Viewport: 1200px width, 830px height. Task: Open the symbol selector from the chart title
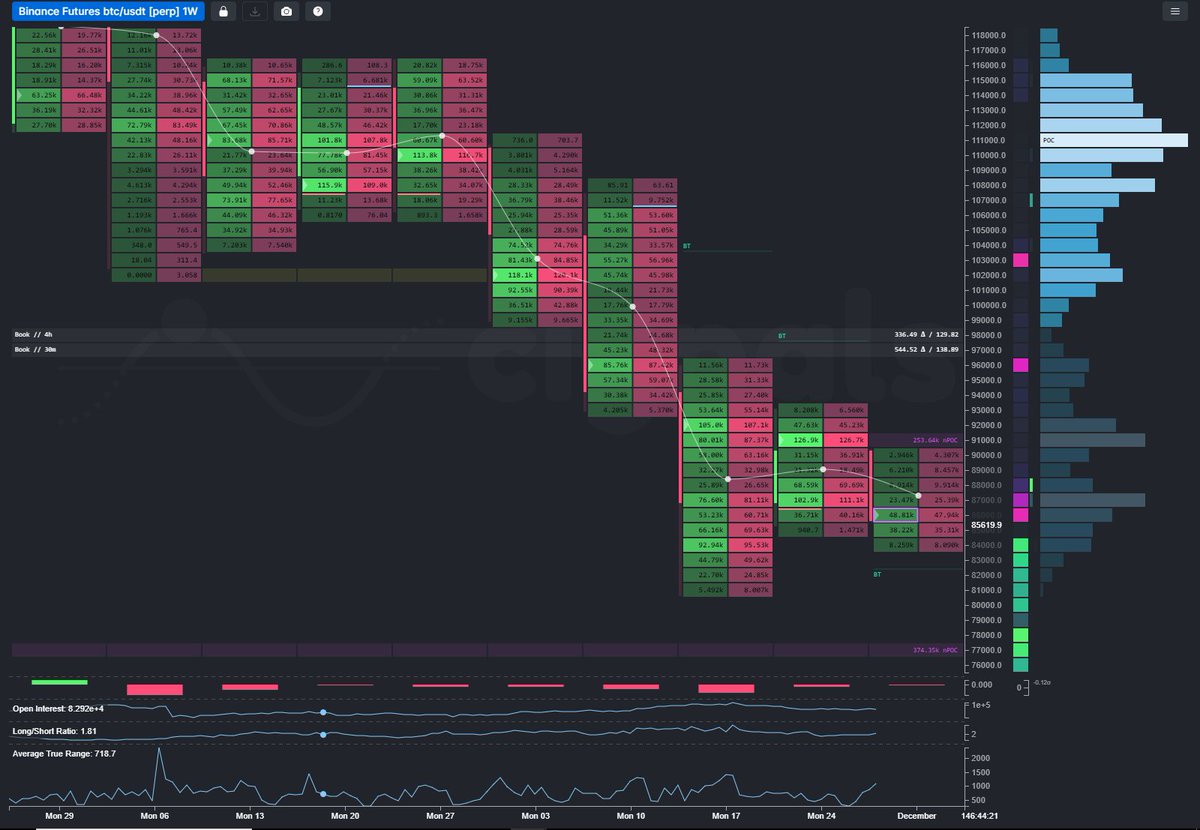(x=110, y=11)
